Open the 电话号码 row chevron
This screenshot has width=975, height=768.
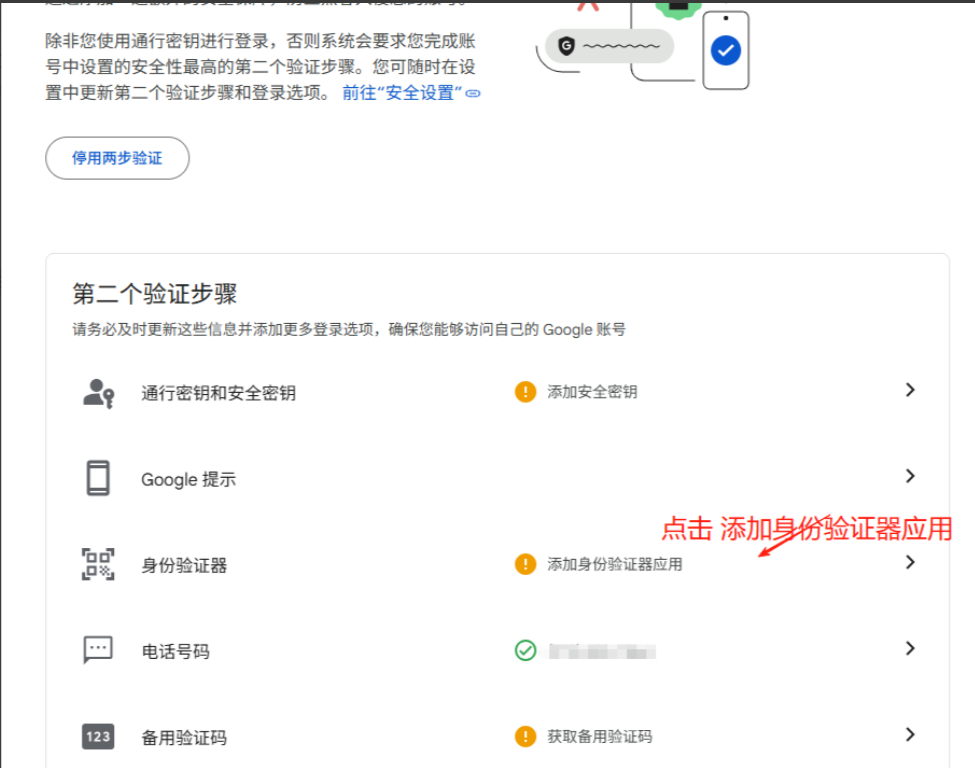(910, 649)
